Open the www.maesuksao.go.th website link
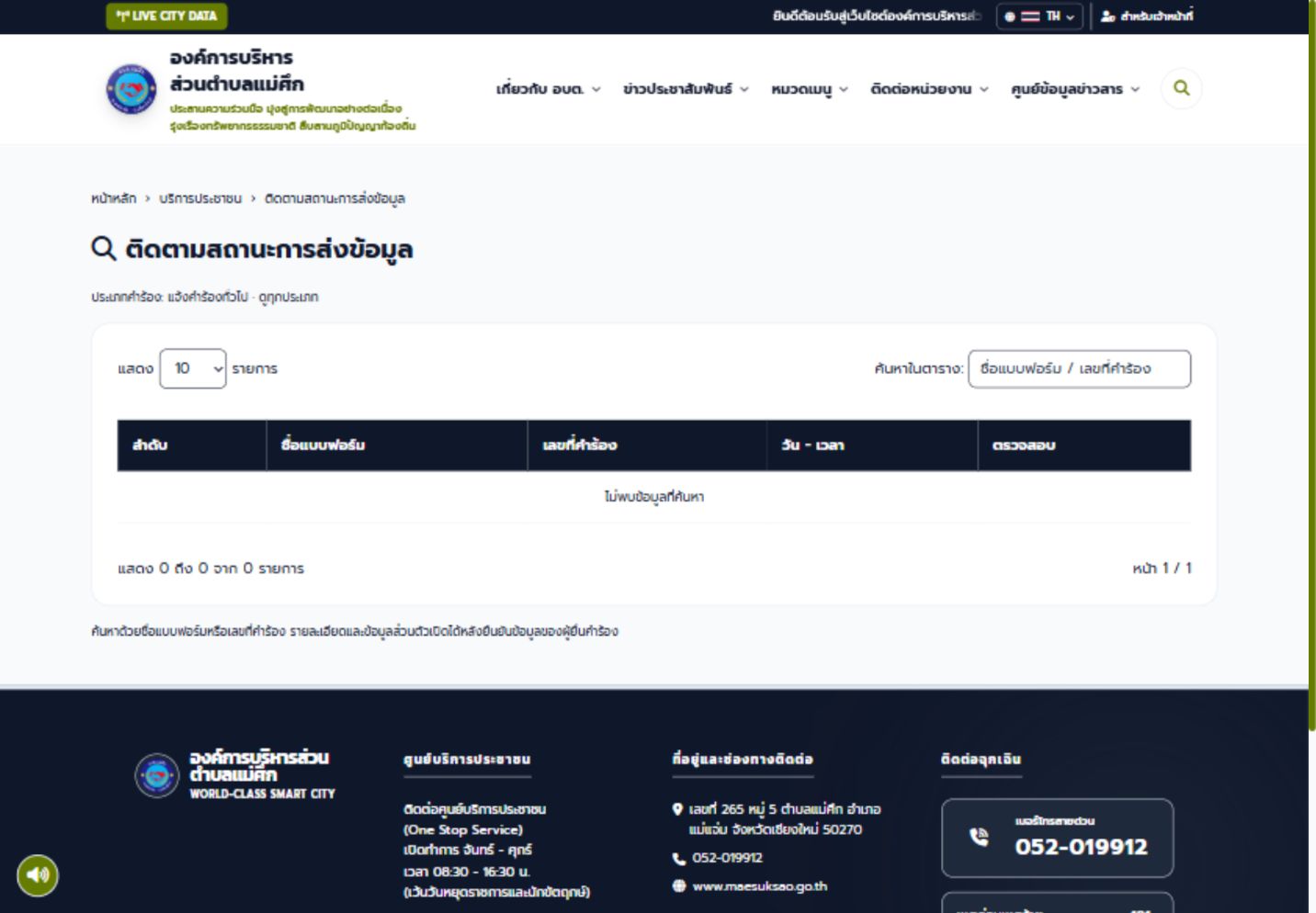This screenshot has width=1316, height=913. click(x=760, y=886)
